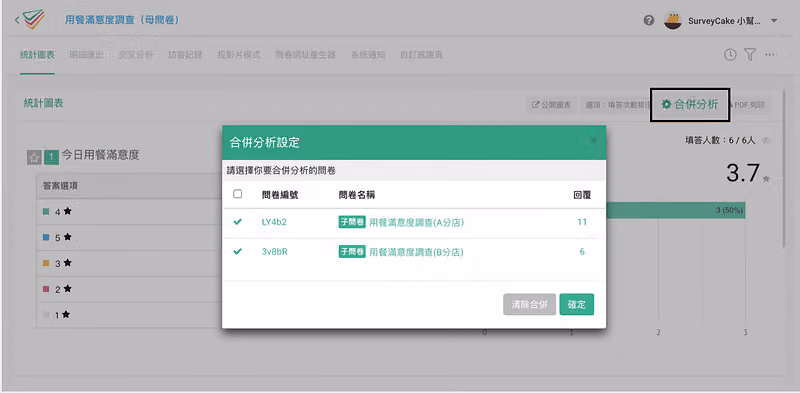The width and height of the screenshot is (800, 393).
Task: Toggle the checkmark for survey 3v8bR
Action: click(x=237, y=252)
